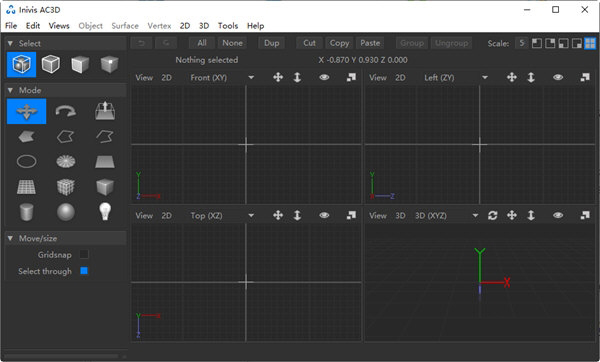The width and height of the screenshot is (600, 362).
Task: Activate the Move mode tool
Action: point(26,111)
